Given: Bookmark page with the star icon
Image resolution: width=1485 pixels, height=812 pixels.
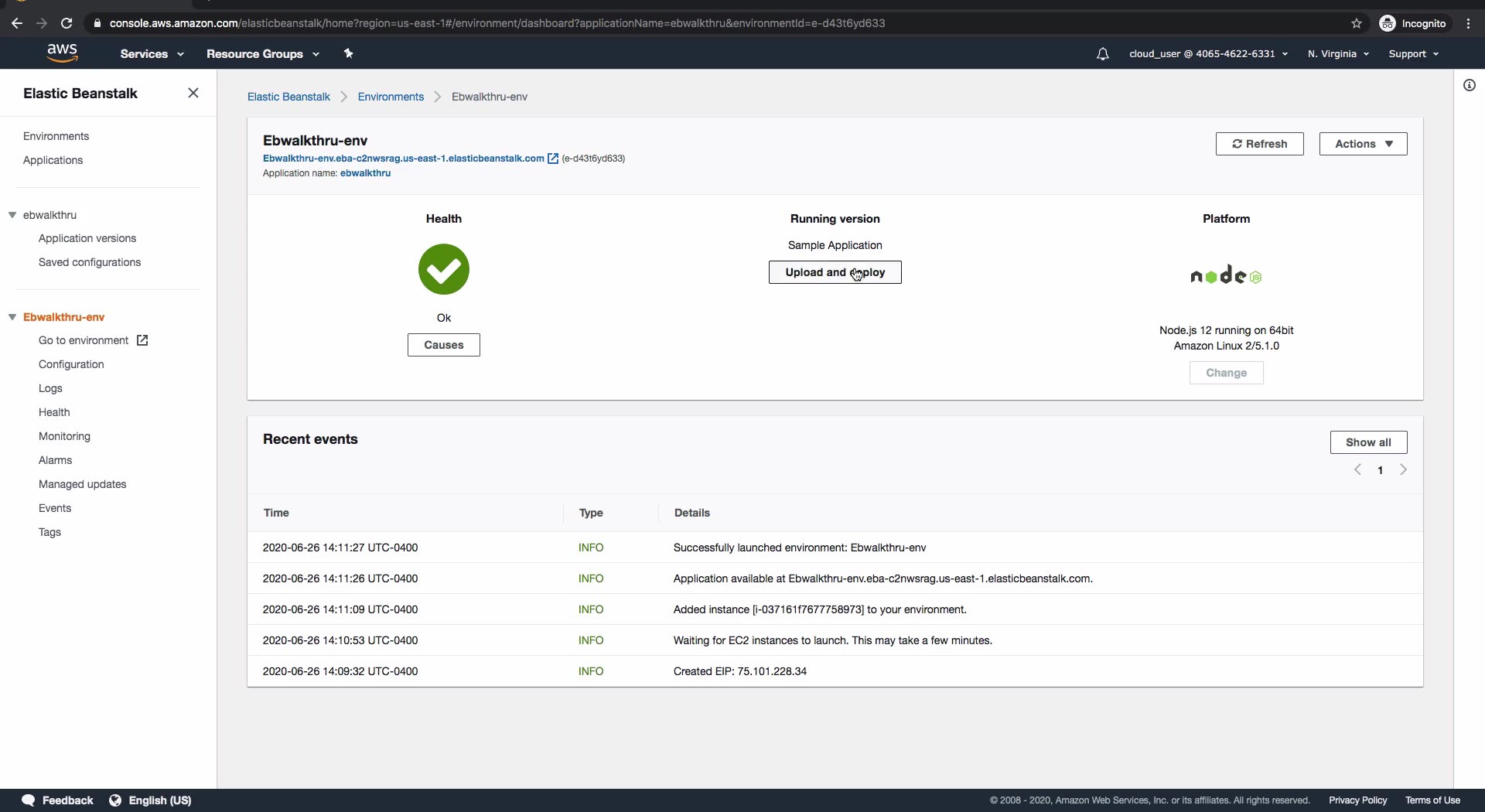Looking at the screenshot, I should click(x=1356, y=23).
